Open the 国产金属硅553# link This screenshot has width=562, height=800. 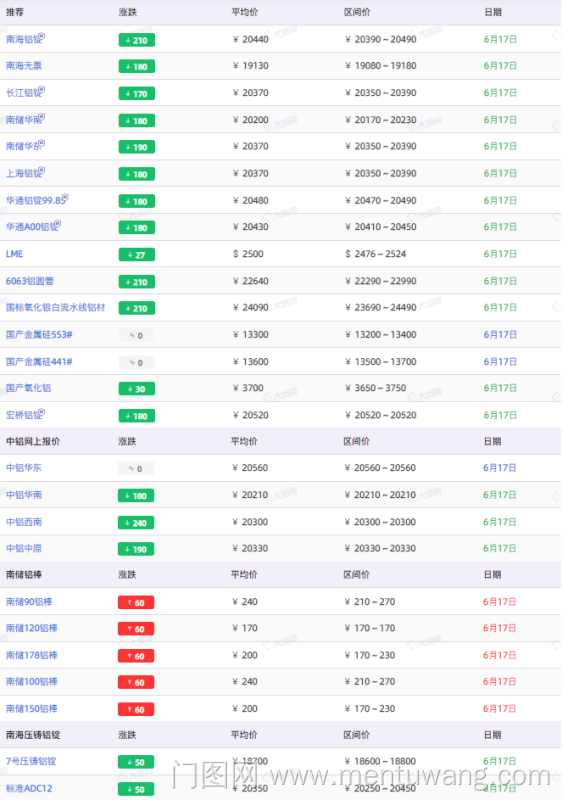[39, 335]
